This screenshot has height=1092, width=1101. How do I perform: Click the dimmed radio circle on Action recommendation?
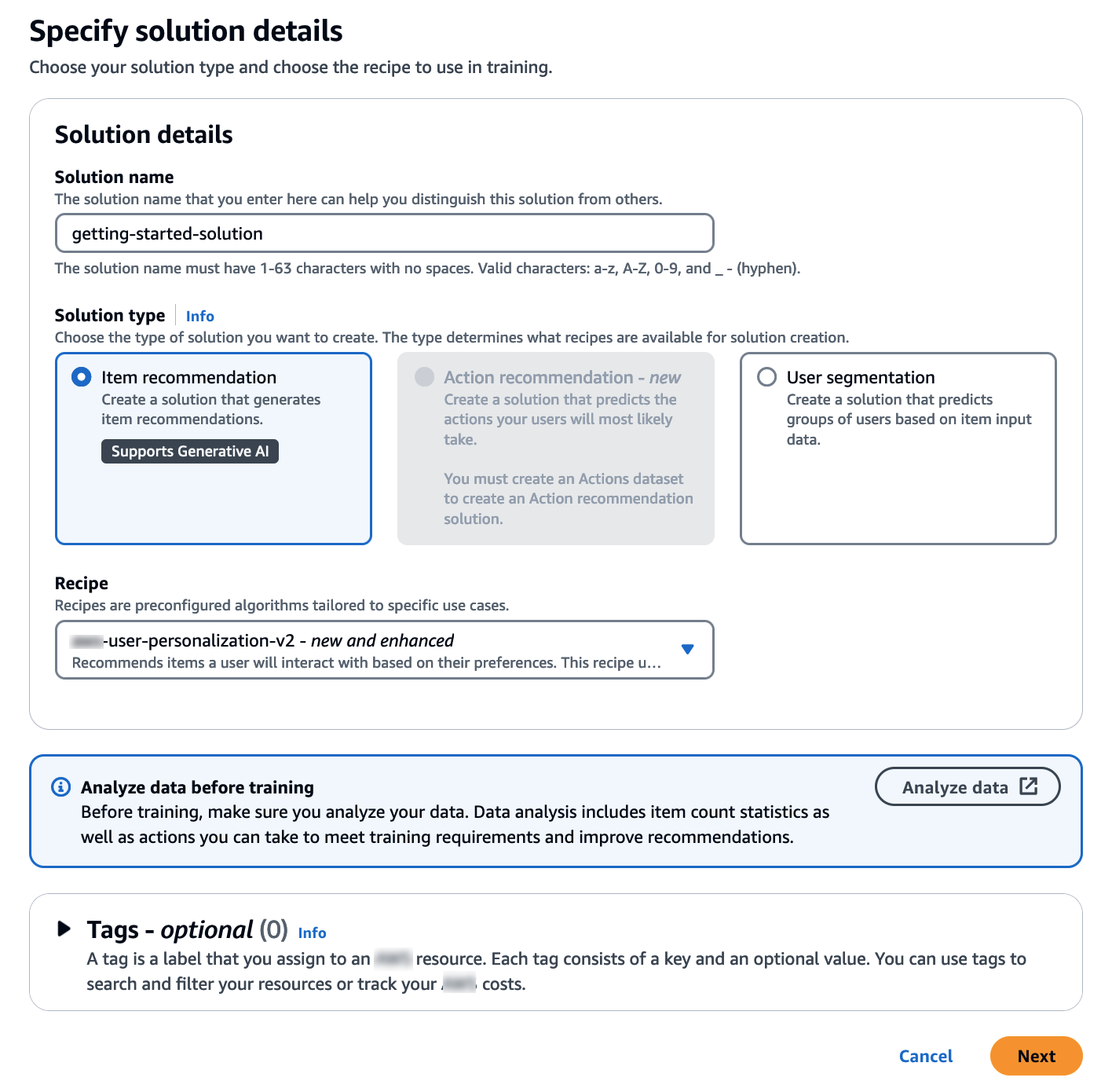424,377
